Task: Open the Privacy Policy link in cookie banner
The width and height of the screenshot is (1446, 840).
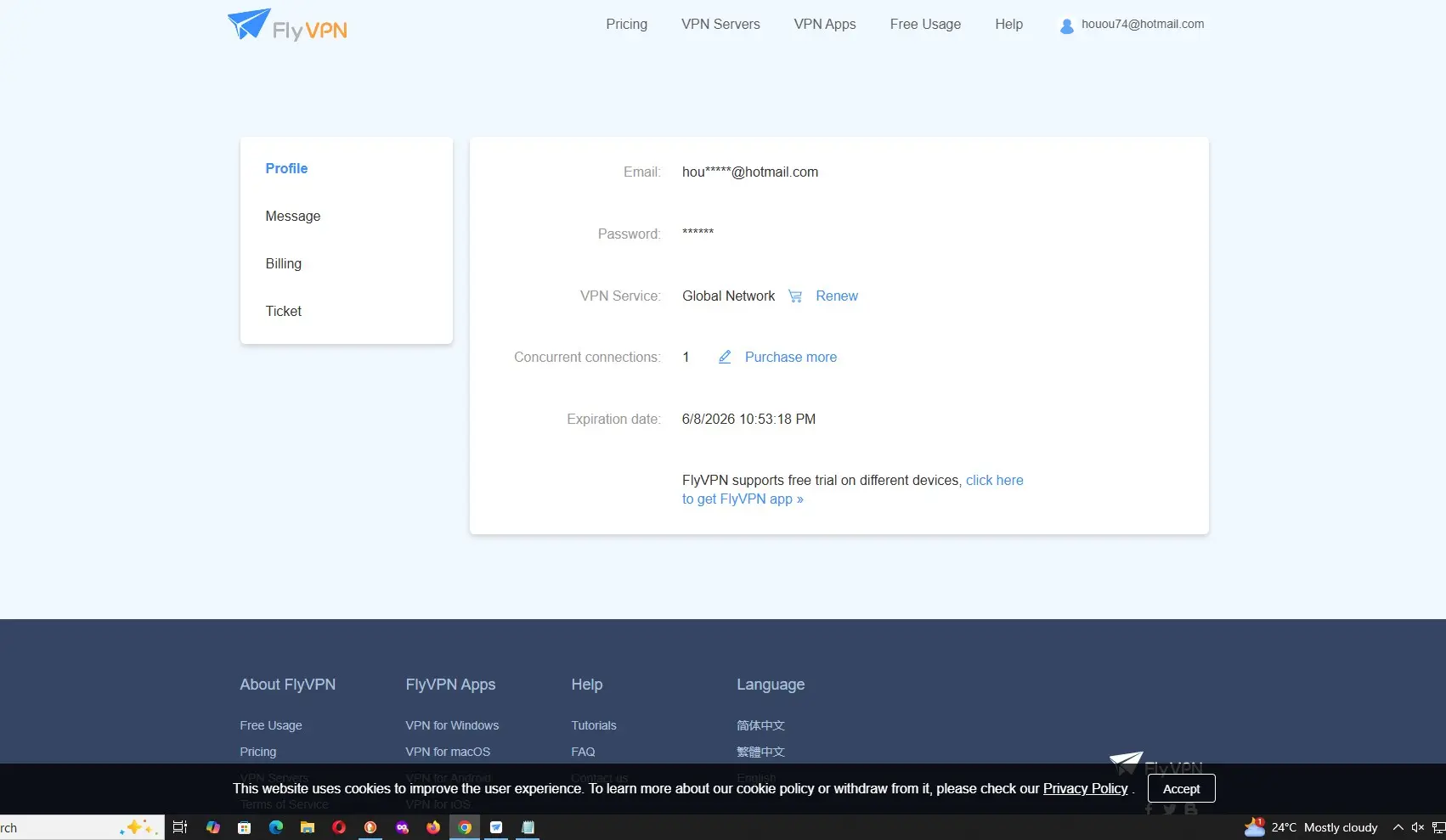Action: [x=1085, y=789]
